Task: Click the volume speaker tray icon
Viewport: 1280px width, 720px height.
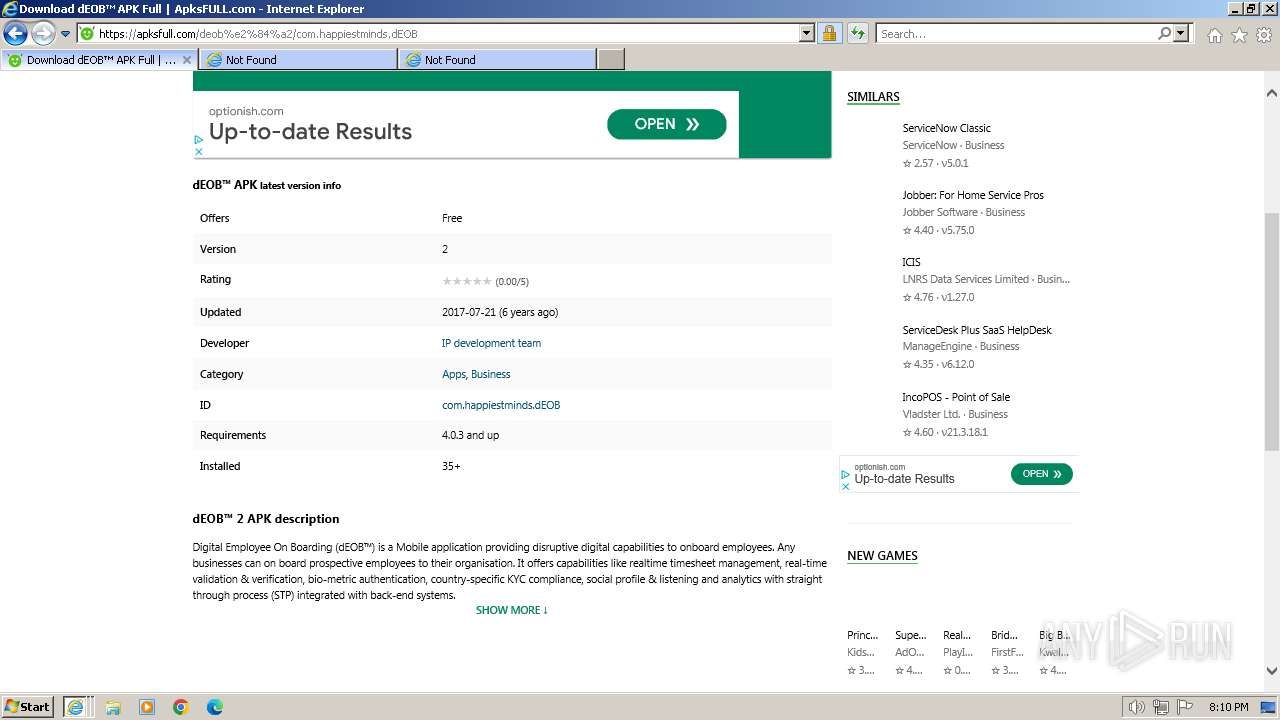Action: click(1137, 707)
